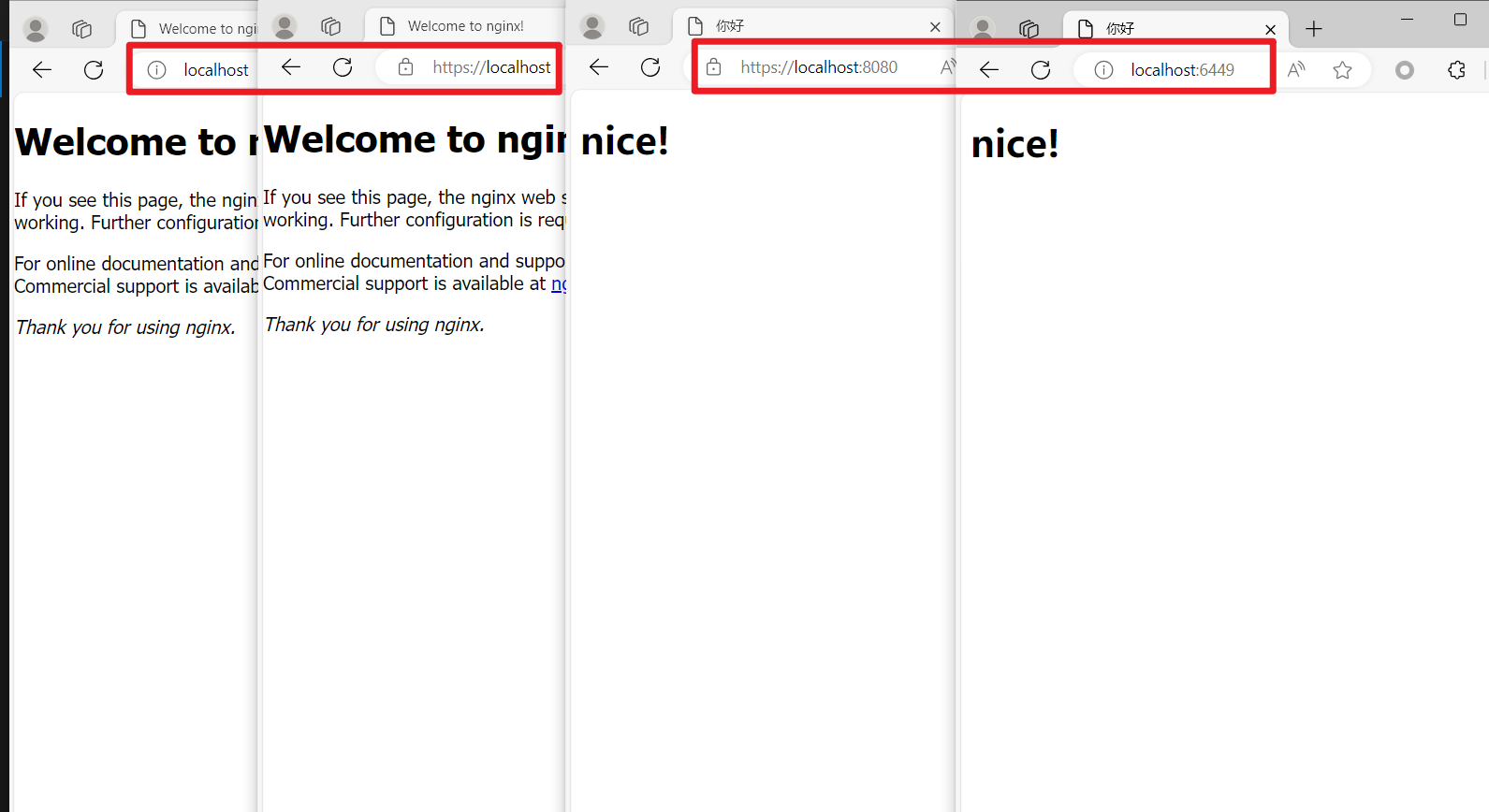The width and height of the screenshot is (1489, 812).
Task: Go back in the localhost:8080 window
Action: pos(599,66)
